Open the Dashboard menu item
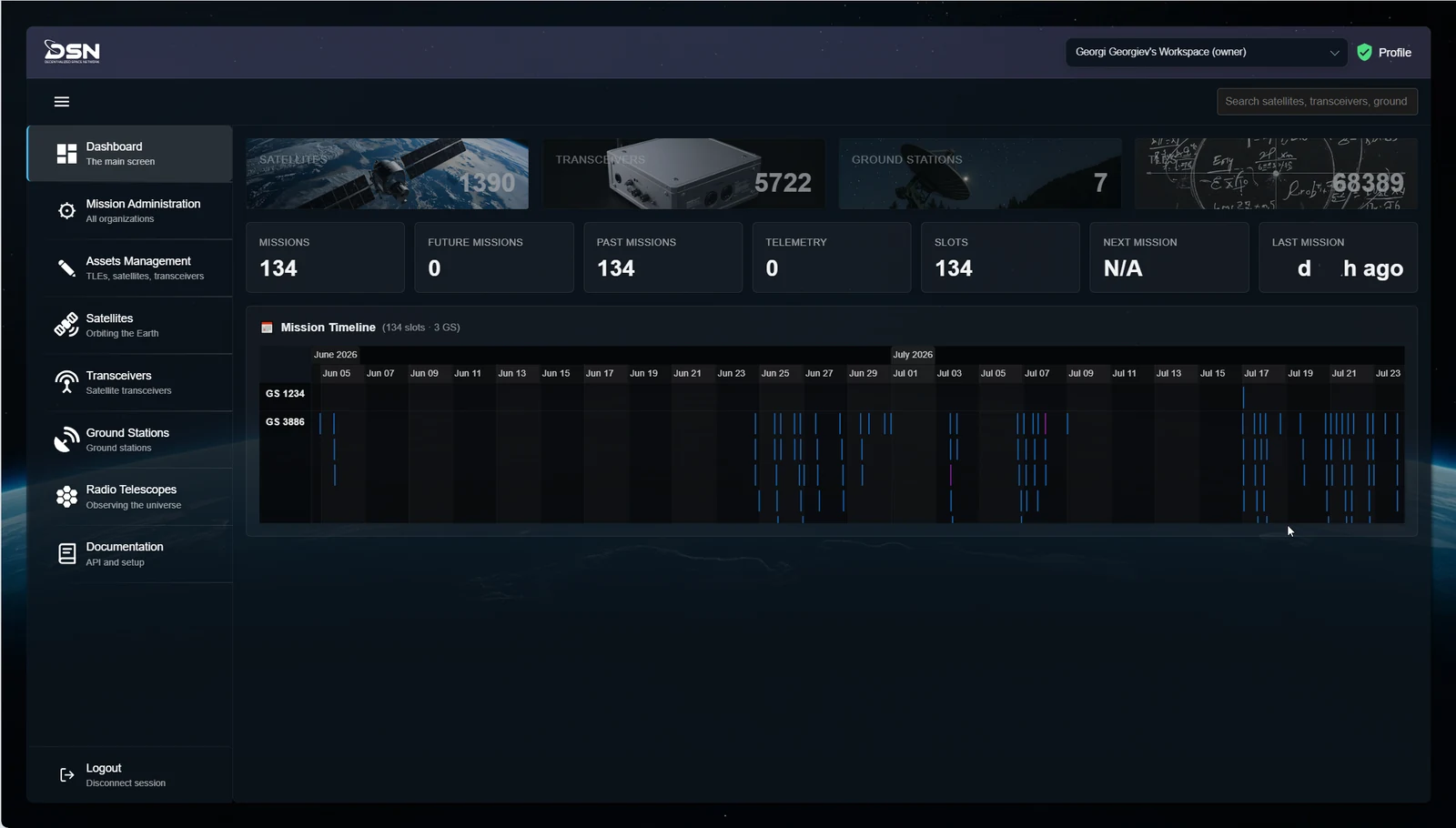 pos(129,154)
